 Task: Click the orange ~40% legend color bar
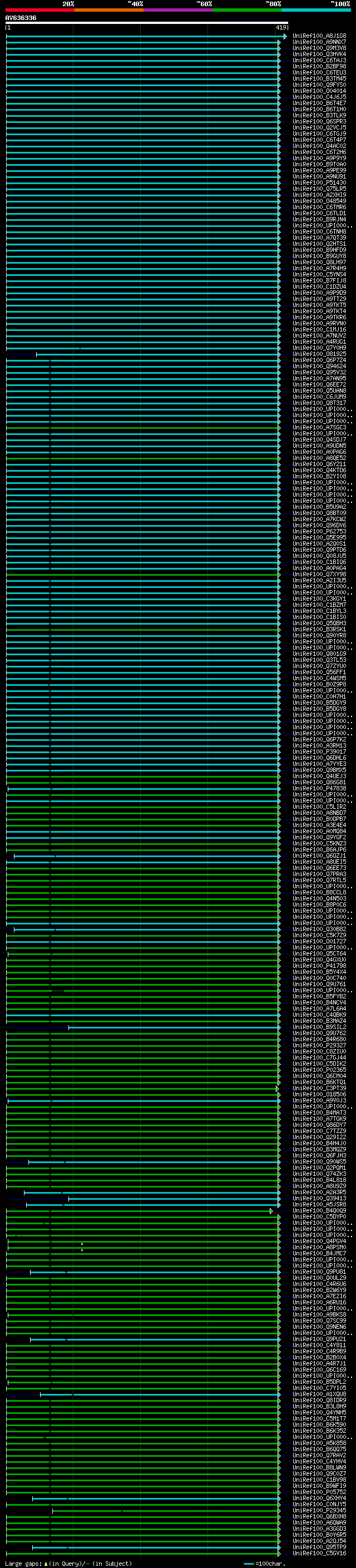click(x=108, y=11)
